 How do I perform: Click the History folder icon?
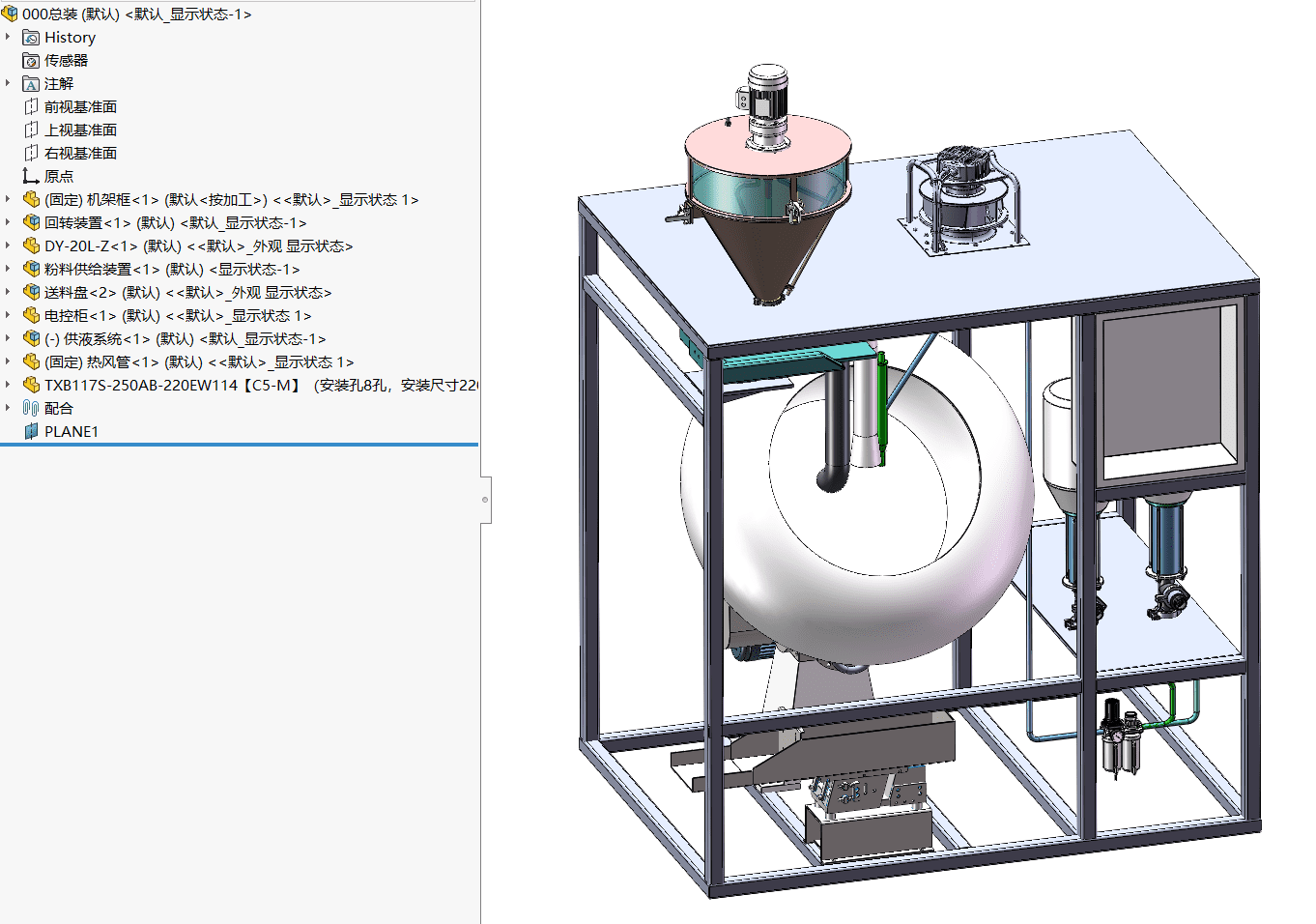tap(31, 38)
